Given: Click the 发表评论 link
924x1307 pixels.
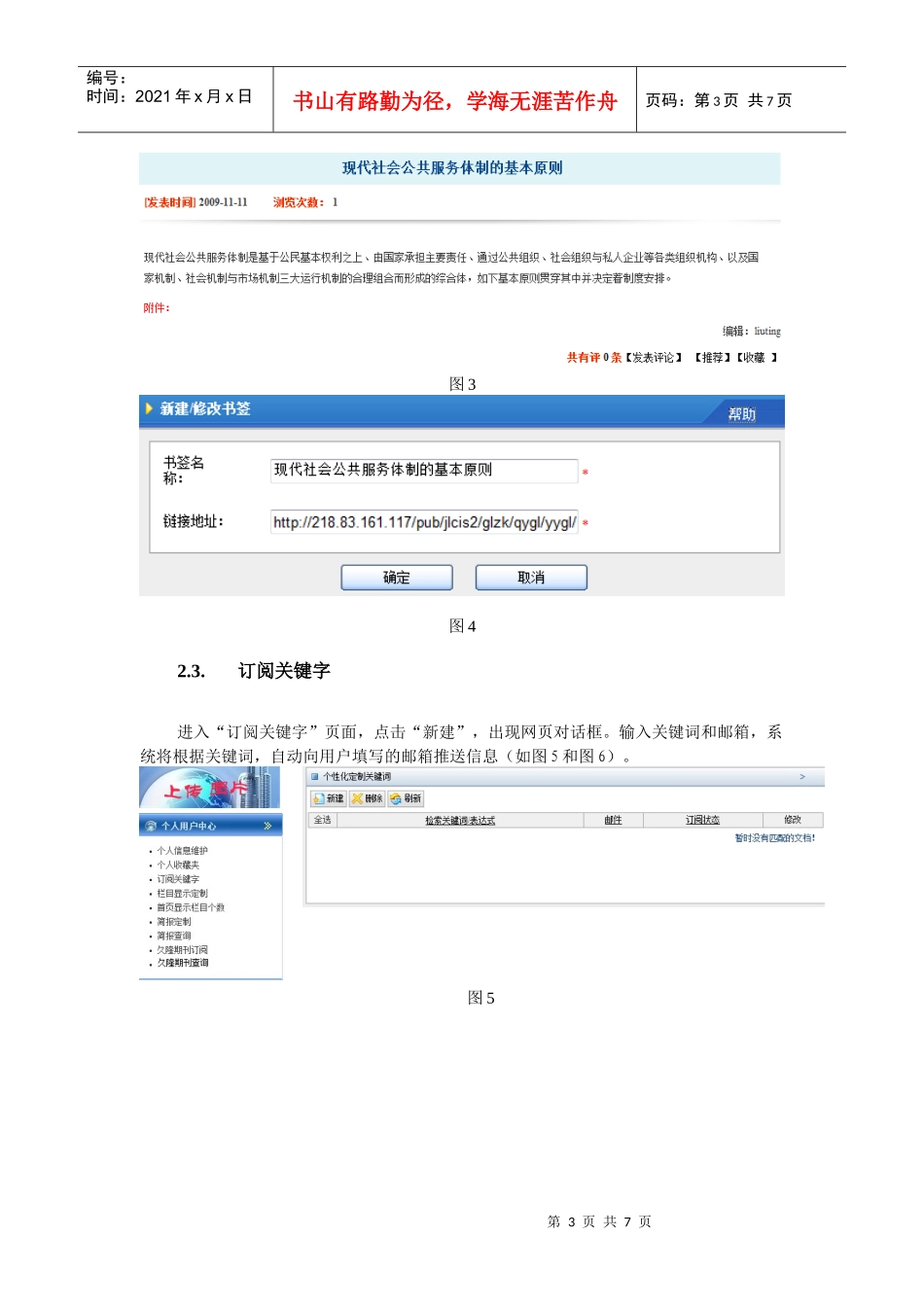Looking at the screenshot, I should 655,358.
